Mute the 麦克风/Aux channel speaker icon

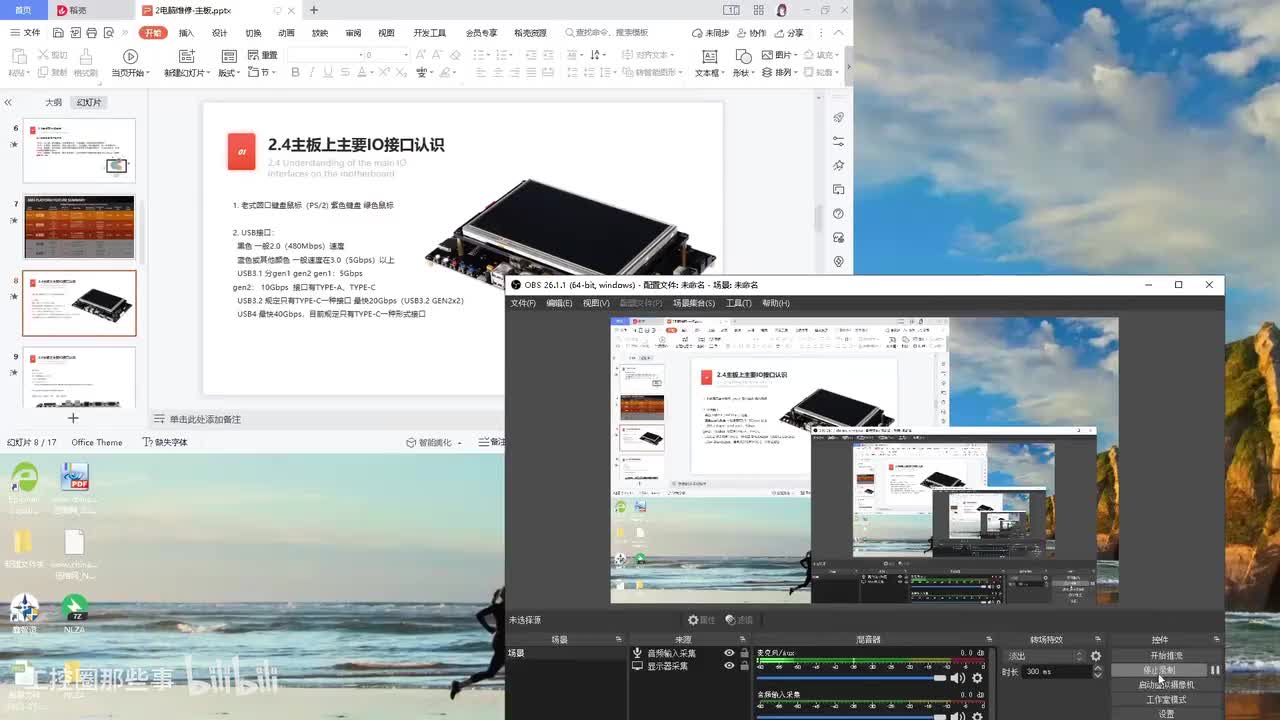click(x=958, y=678)
